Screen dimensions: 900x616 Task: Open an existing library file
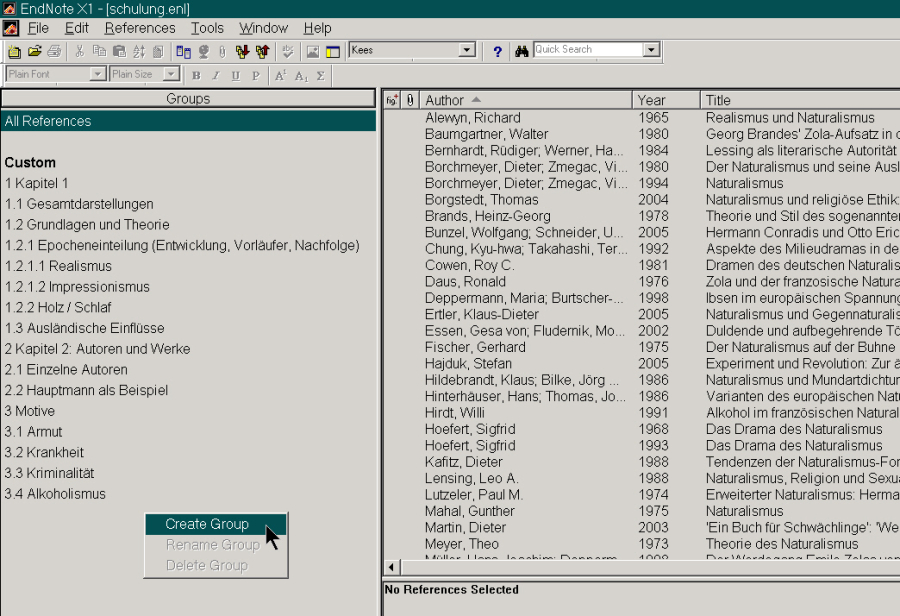(32, 50)
